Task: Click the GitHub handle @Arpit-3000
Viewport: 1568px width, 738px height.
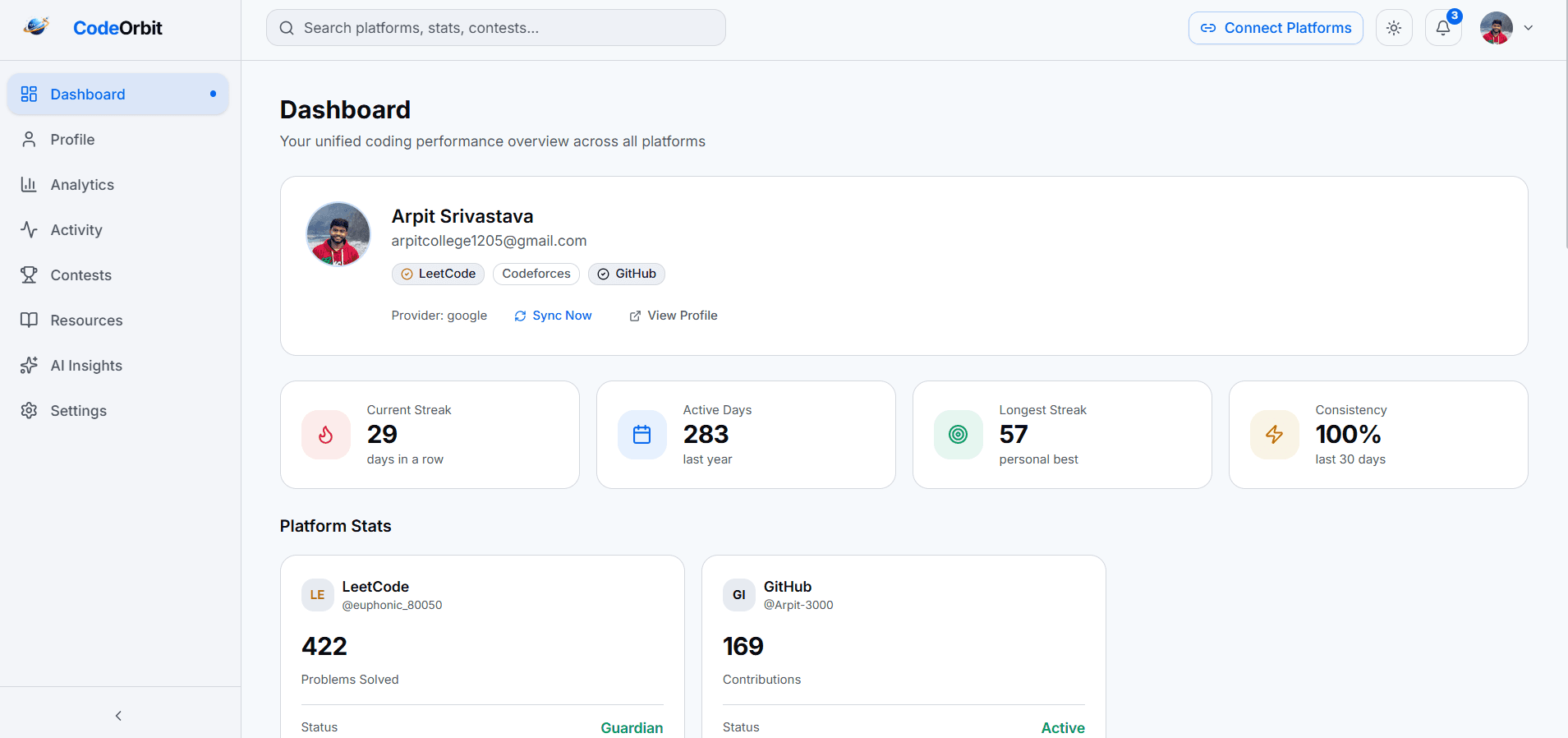Action: pyautogui.click(x=798, y=605)
